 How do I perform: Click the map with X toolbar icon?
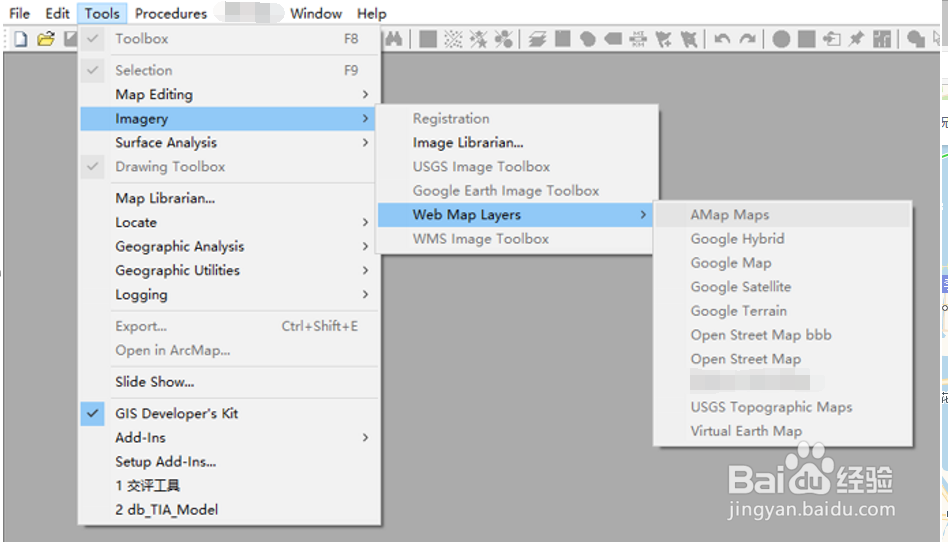pyautogui.click(x=689, y=39)
